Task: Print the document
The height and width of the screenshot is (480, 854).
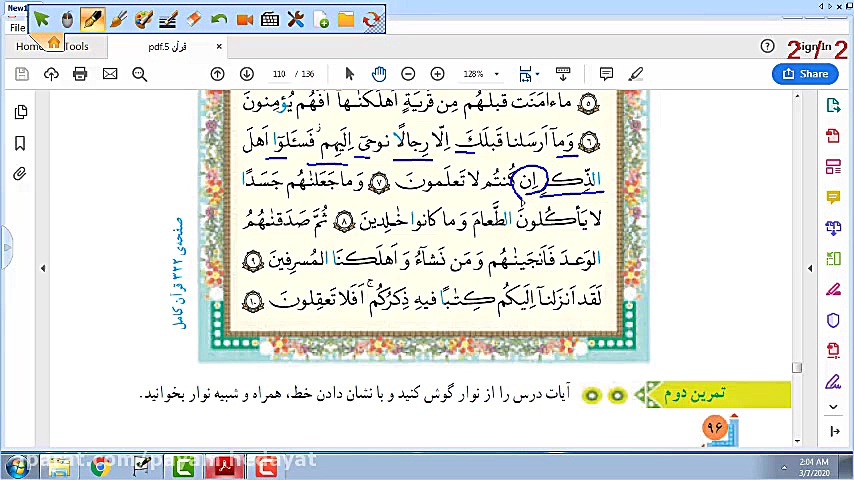Action: click(80, 74)
